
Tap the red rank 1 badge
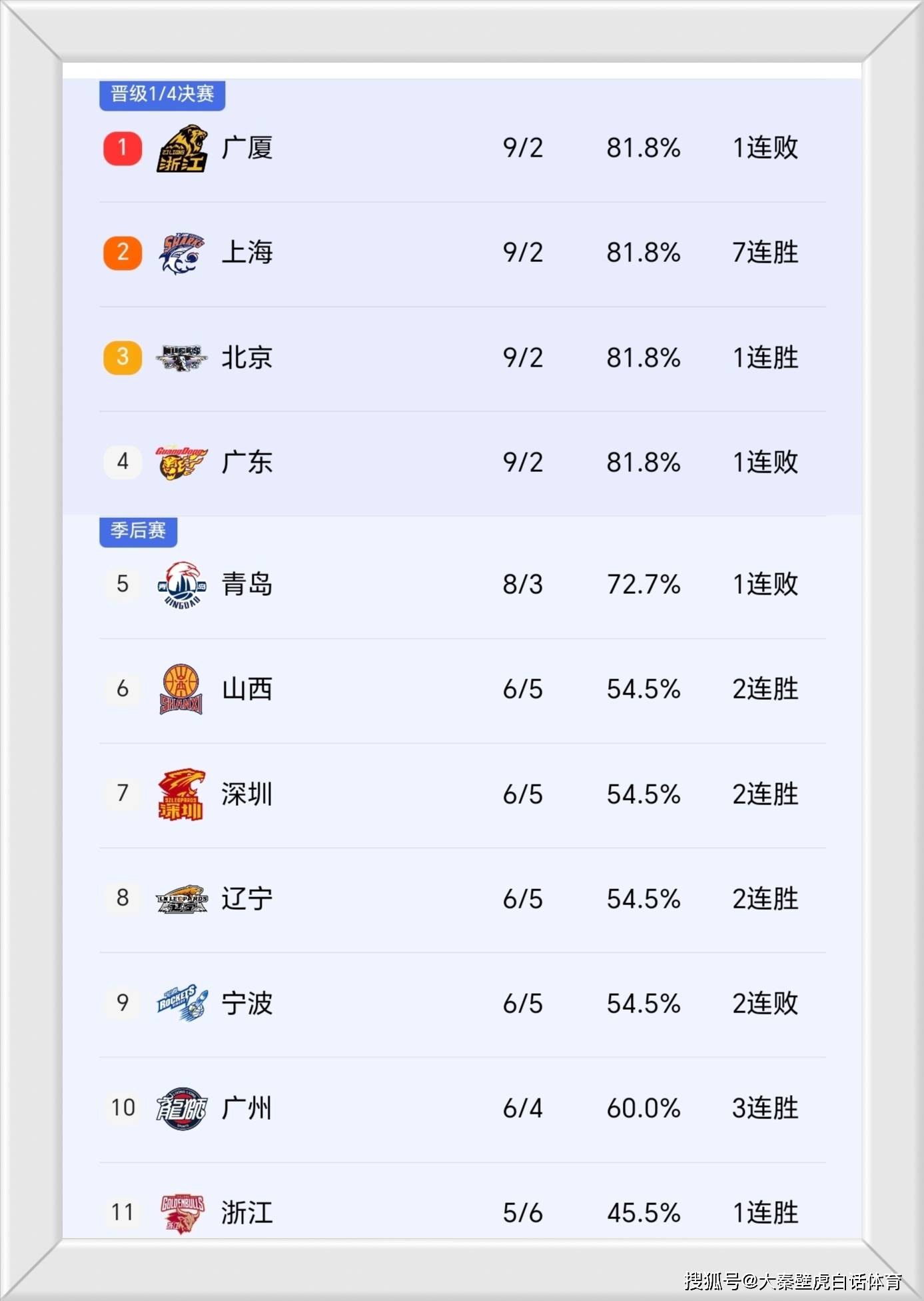pos(123,148)
